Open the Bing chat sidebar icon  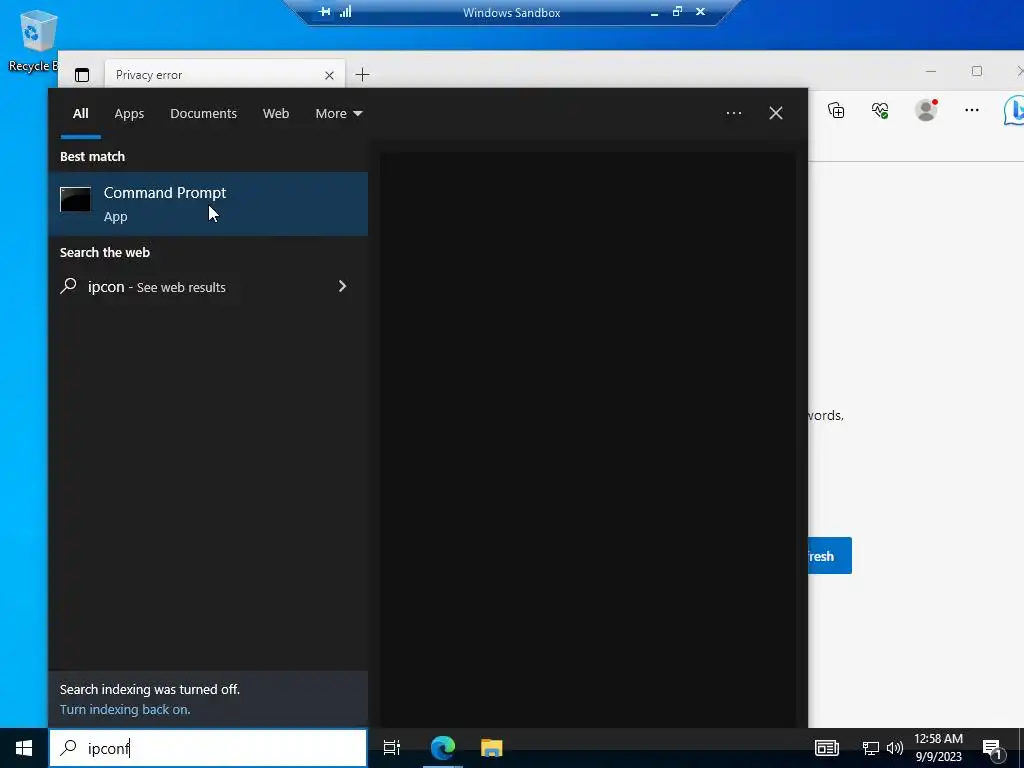(x=1014, y=110)
